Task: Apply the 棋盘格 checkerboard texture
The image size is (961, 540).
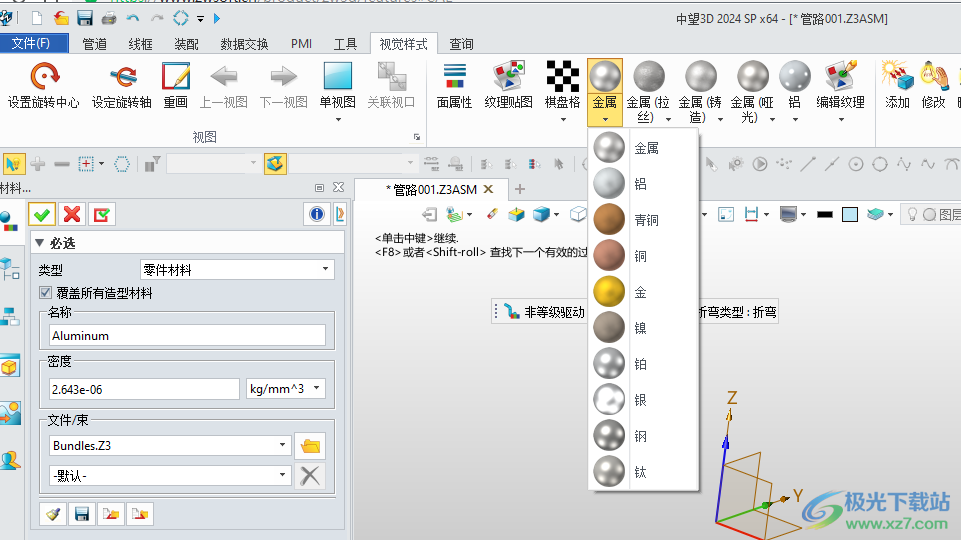Action: pyautogui.click(x=563, y=78)
